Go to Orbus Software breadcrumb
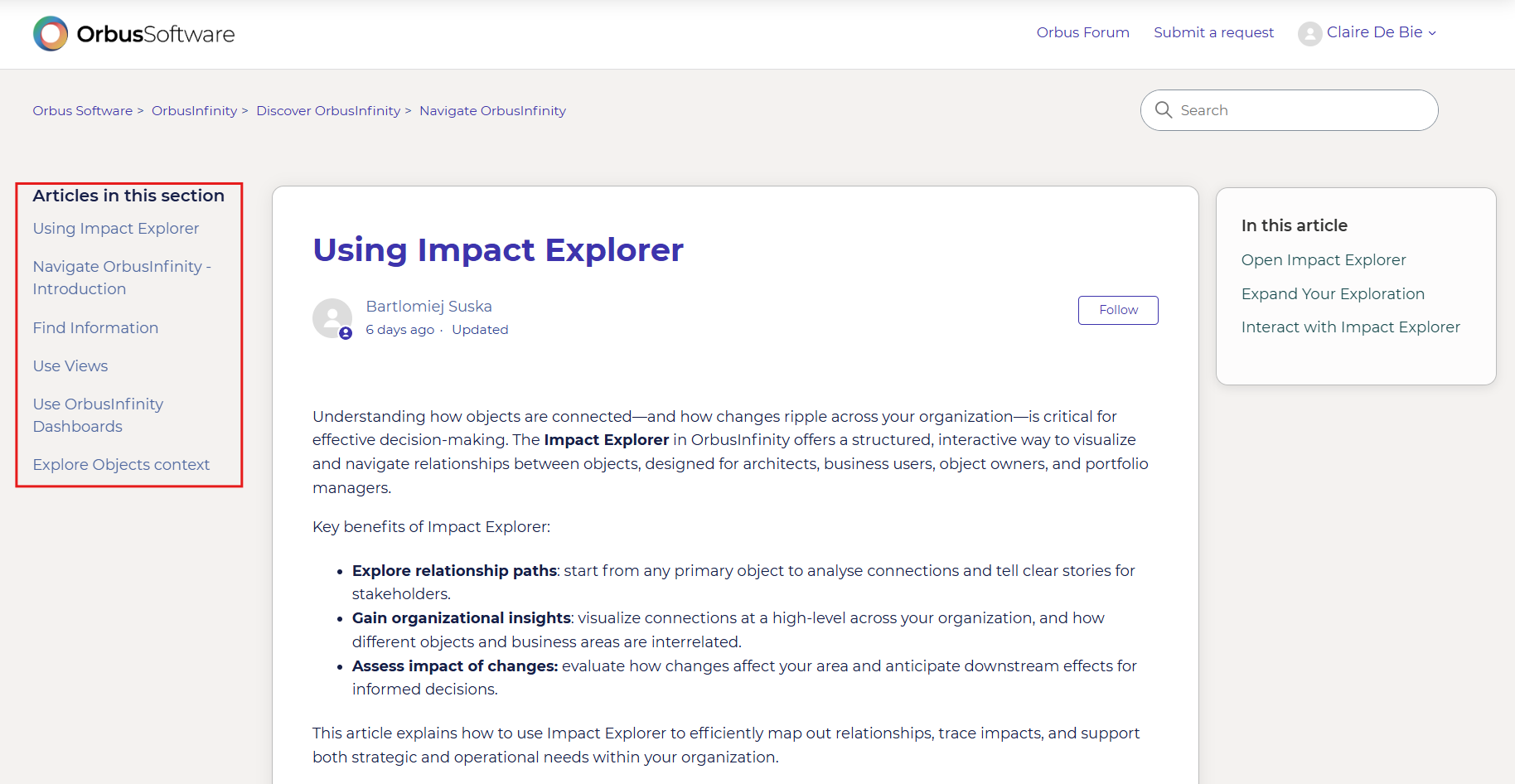 (x=83, y=111)
